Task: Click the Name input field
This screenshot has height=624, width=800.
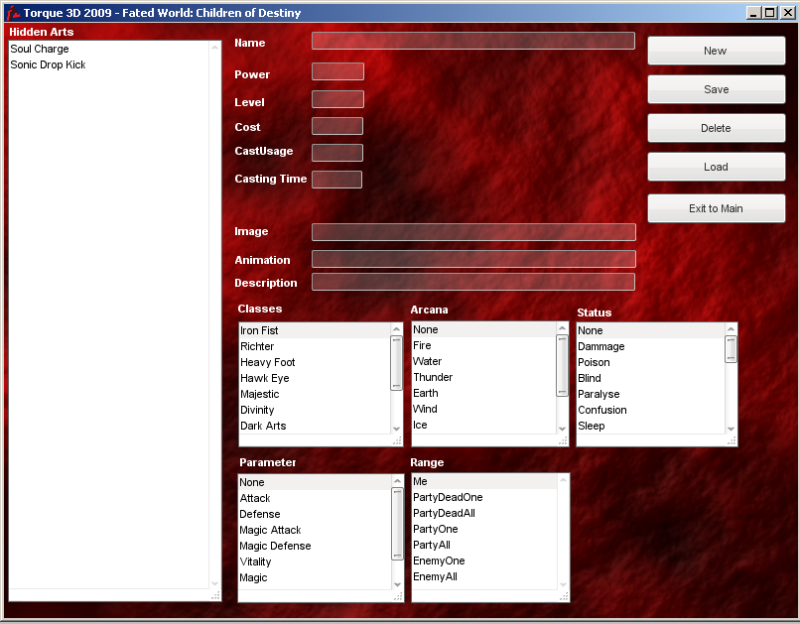Action: pos(473,41)
